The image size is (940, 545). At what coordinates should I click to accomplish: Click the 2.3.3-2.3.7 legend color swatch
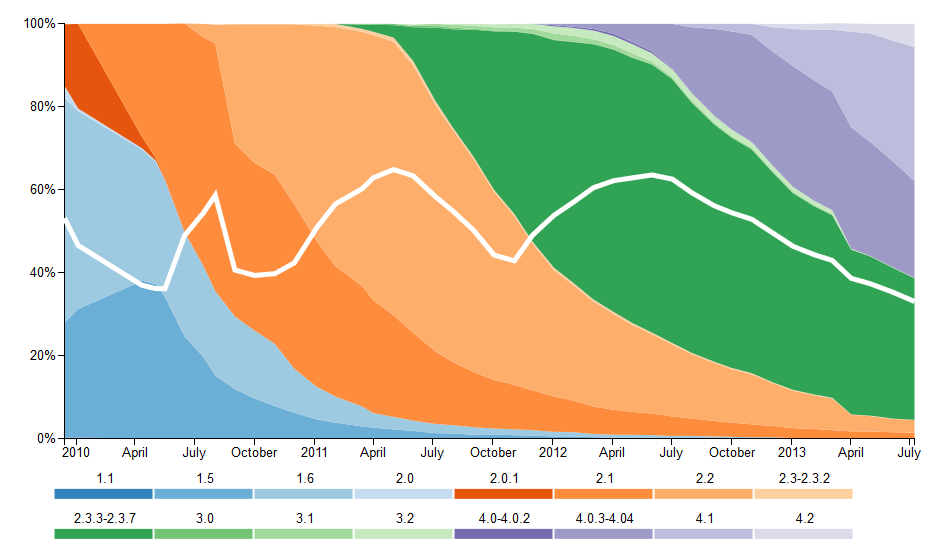pos(104,534)
